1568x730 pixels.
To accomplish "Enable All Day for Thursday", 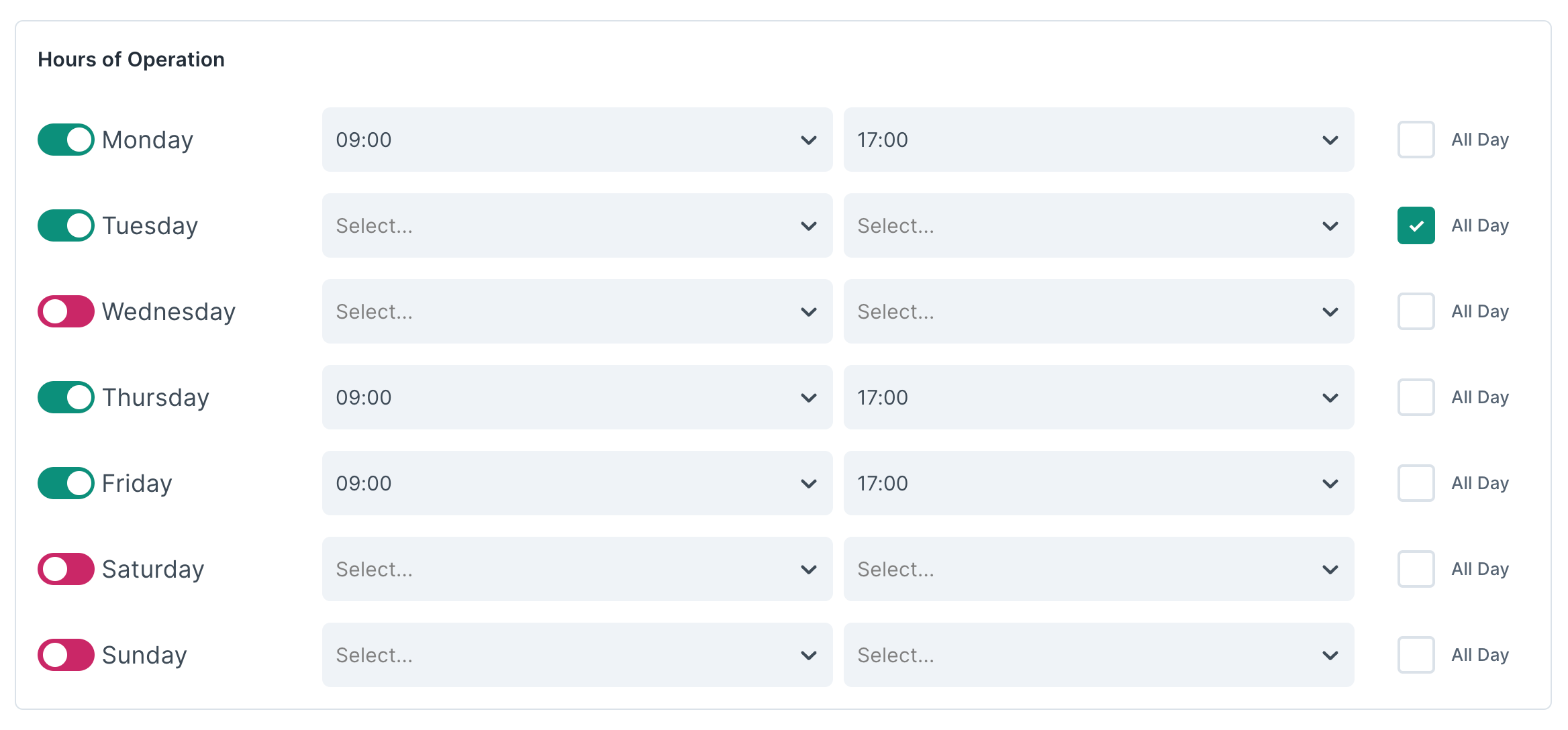I will 1416,397.
